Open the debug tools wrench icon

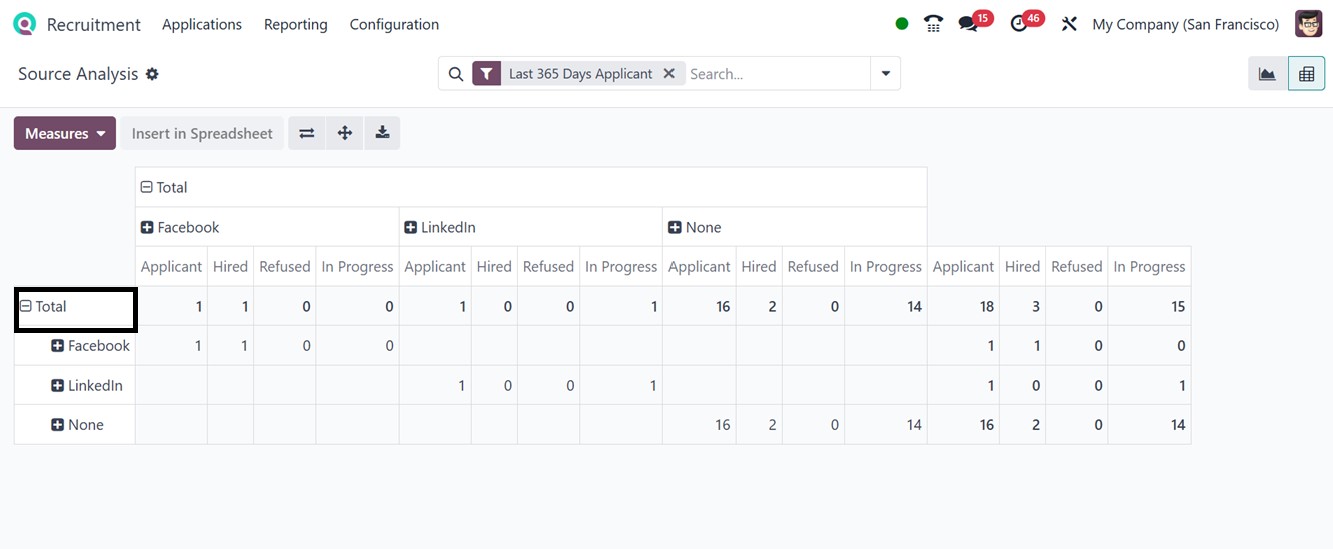pos(1069,24)
